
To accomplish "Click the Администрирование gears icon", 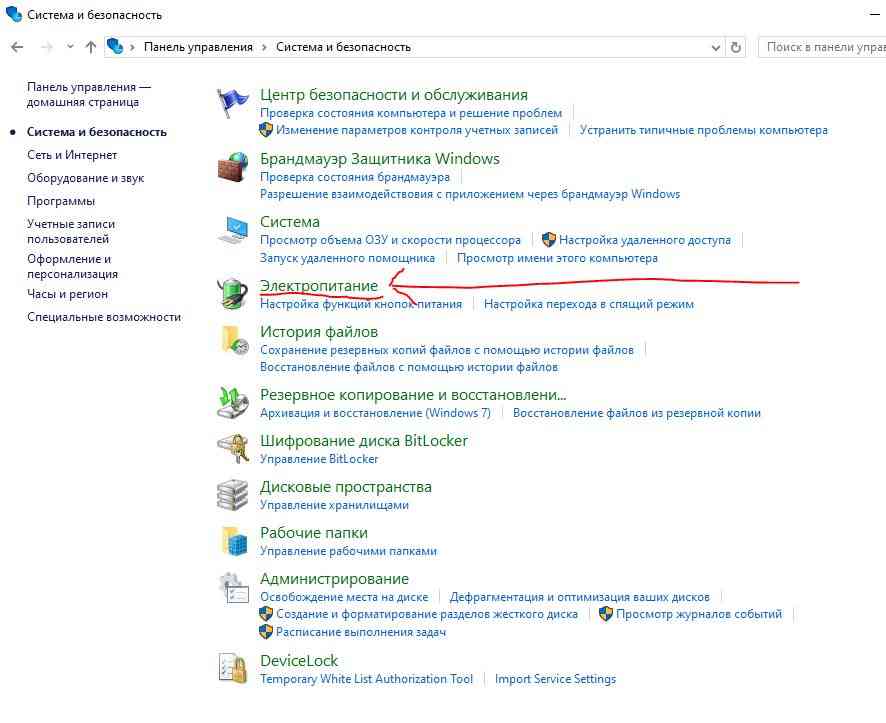I will click(x=233, y=588).
